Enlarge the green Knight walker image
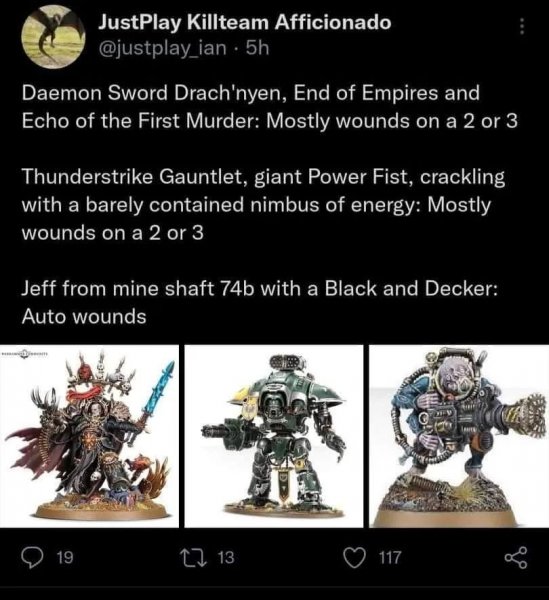This screenshot has width=549, height=600. tap(274, 436)
